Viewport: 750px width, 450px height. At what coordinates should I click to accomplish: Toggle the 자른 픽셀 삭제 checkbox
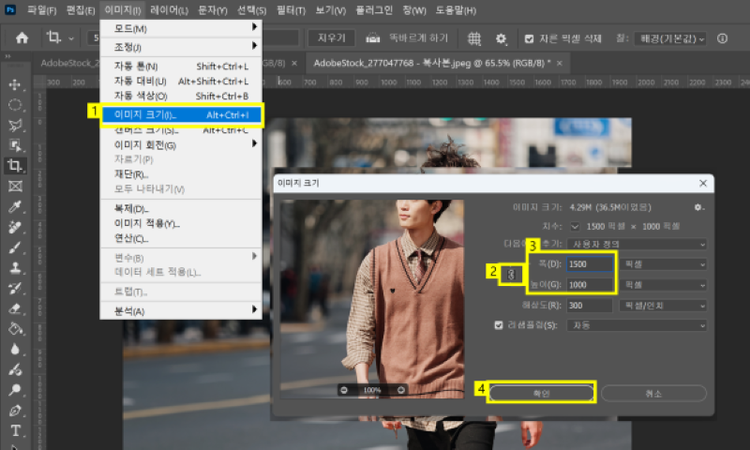(529, 39)
